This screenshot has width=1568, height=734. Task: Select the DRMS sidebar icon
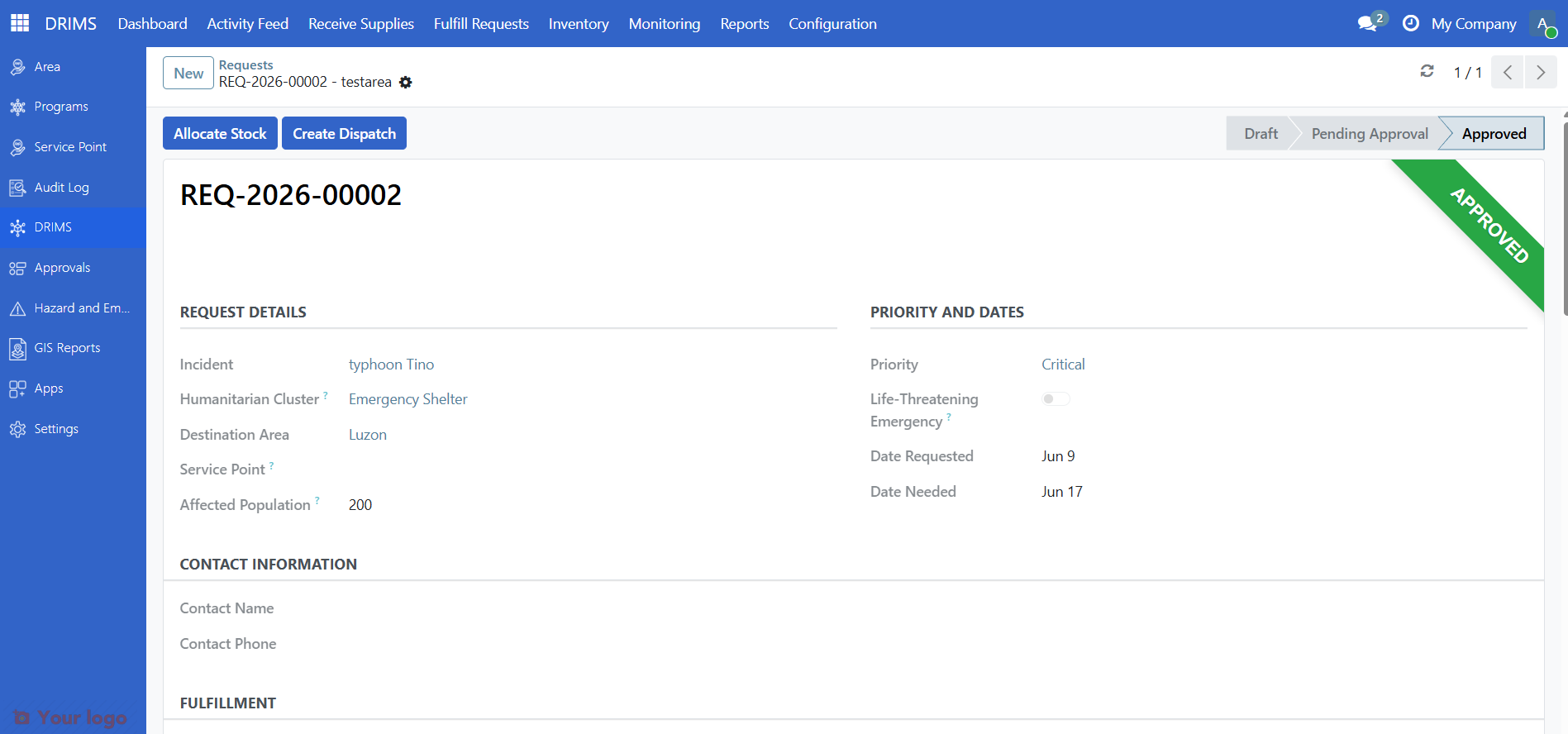pyautogui.click(x=17, y=227)
